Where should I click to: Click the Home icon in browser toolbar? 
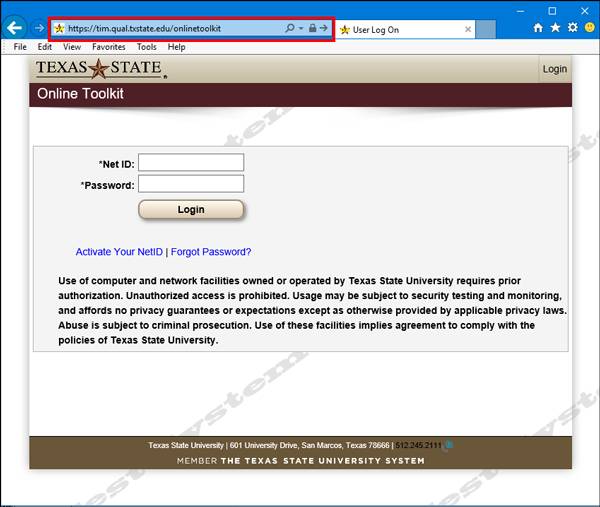pyautogui.click(x=538, y=28)
